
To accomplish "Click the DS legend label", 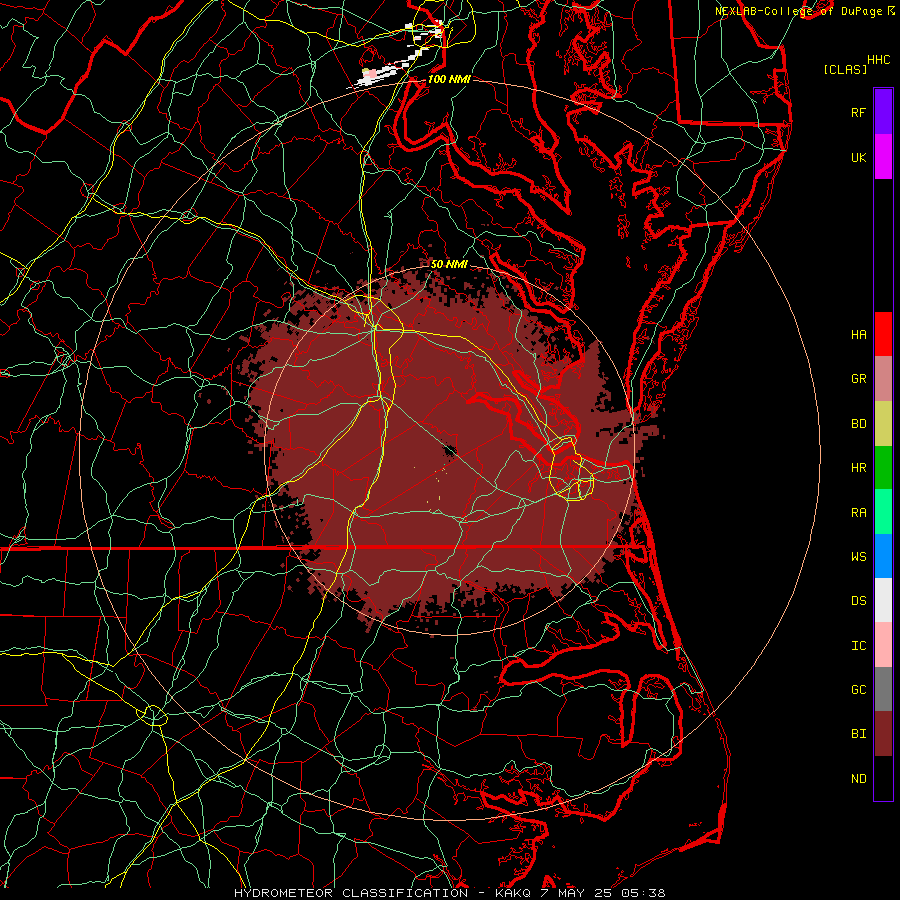I will pos(859,600).
